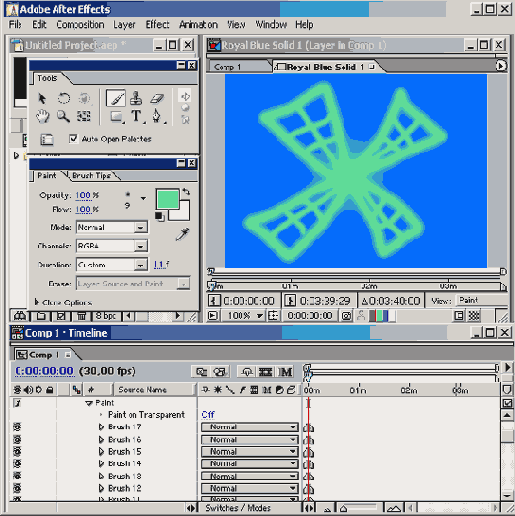Open the Composition menu
Image resolution: width=515 pixels, height=516 pixels.
click(80, 25)
